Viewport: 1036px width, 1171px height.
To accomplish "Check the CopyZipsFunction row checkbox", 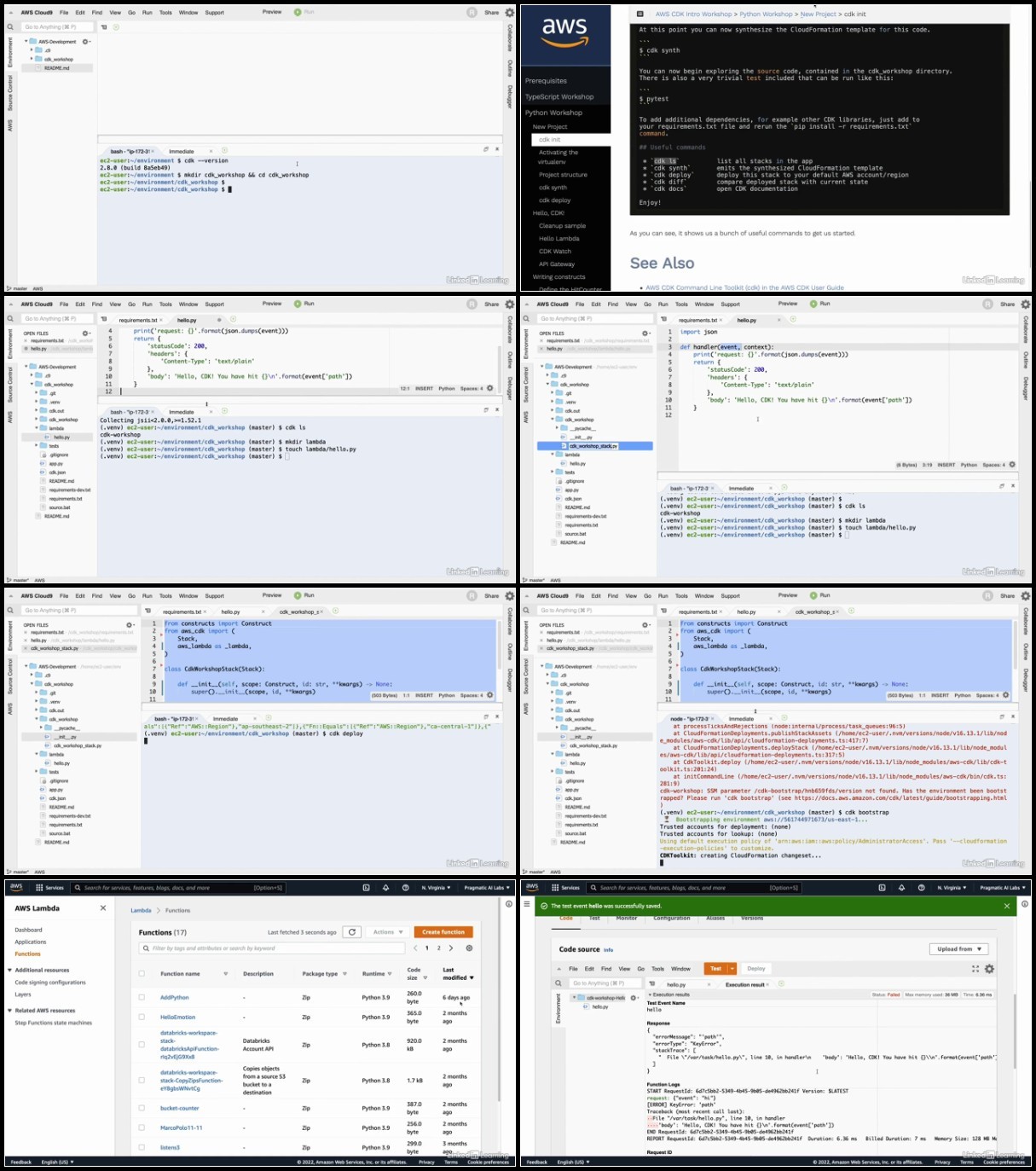I will 142,1081.
